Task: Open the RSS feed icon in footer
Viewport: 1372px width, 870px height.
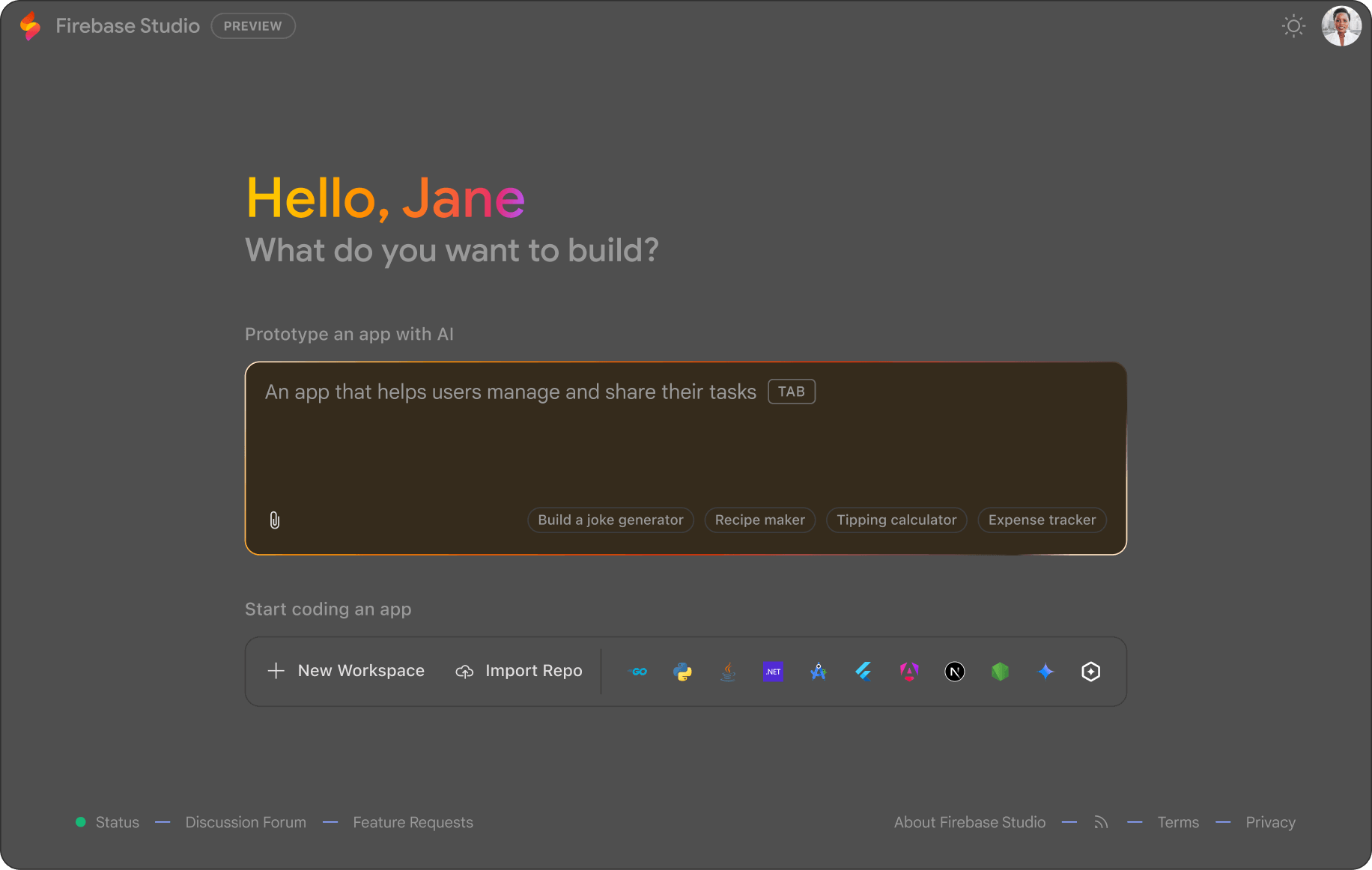Action: tap(1101, 822)
